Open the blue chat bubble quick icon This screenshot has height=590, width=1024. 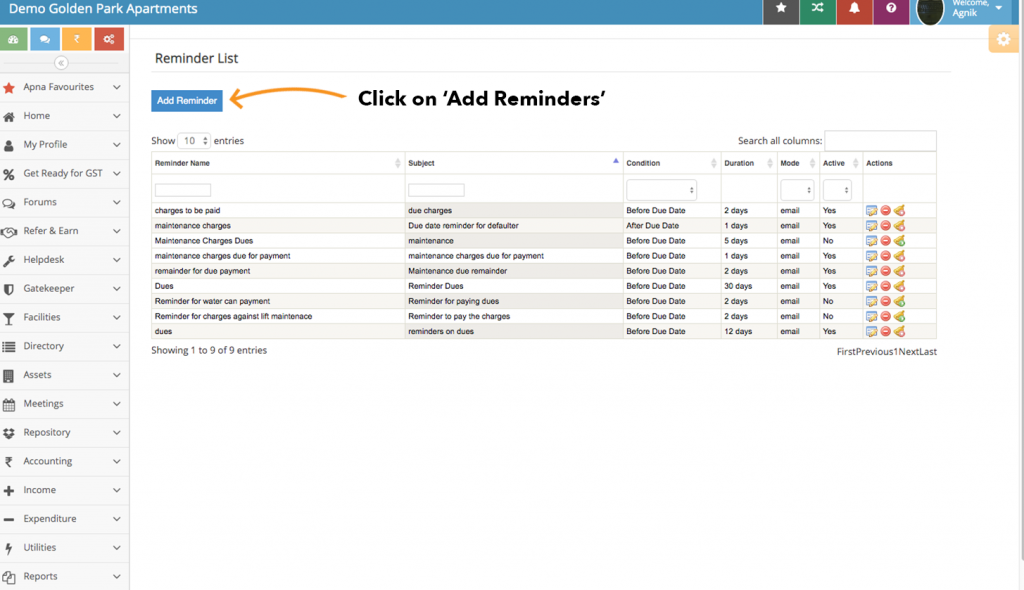[x=45, y=39]
